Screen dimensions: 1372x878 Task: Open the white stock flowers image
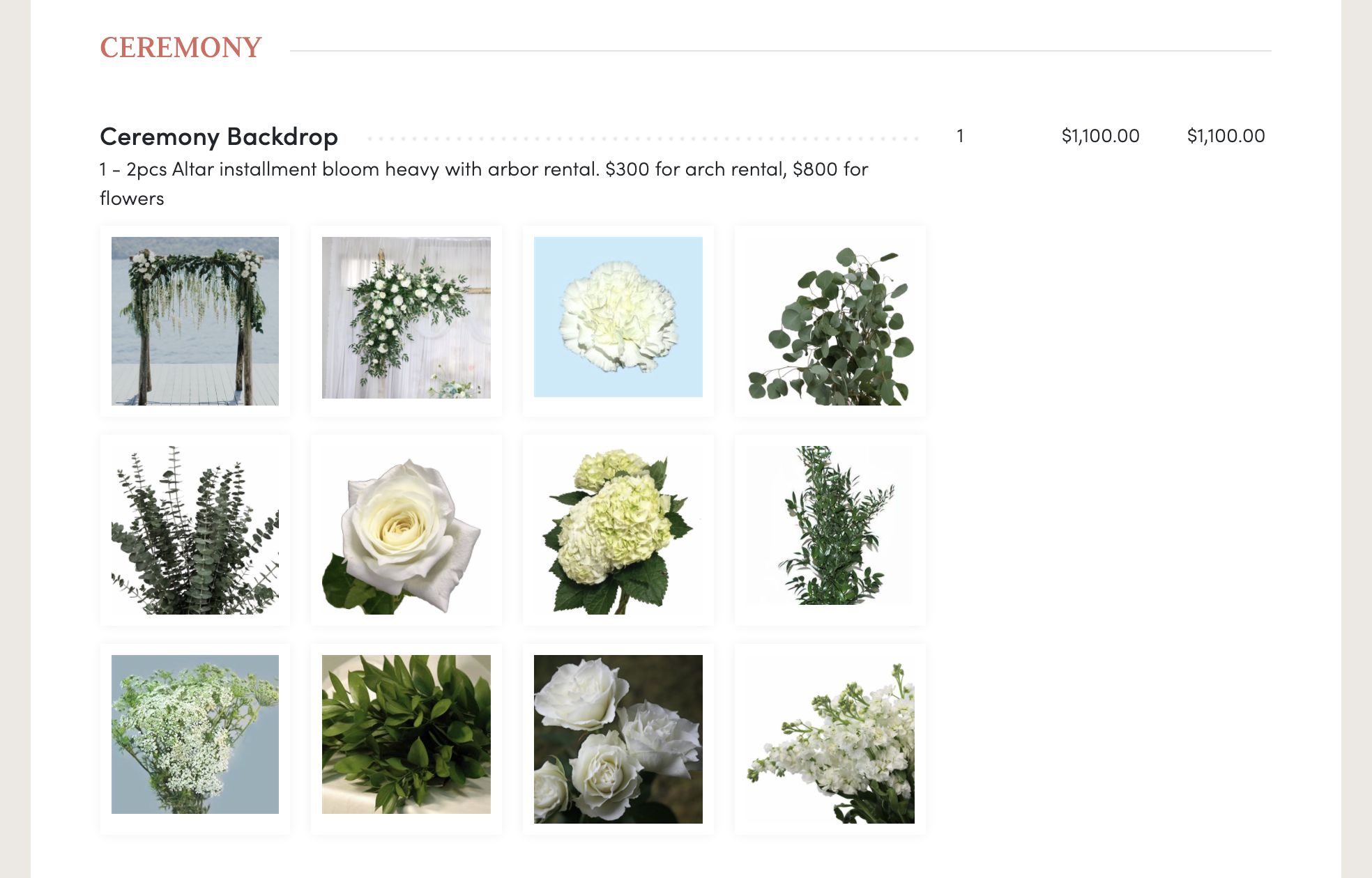tap(830, 739)
